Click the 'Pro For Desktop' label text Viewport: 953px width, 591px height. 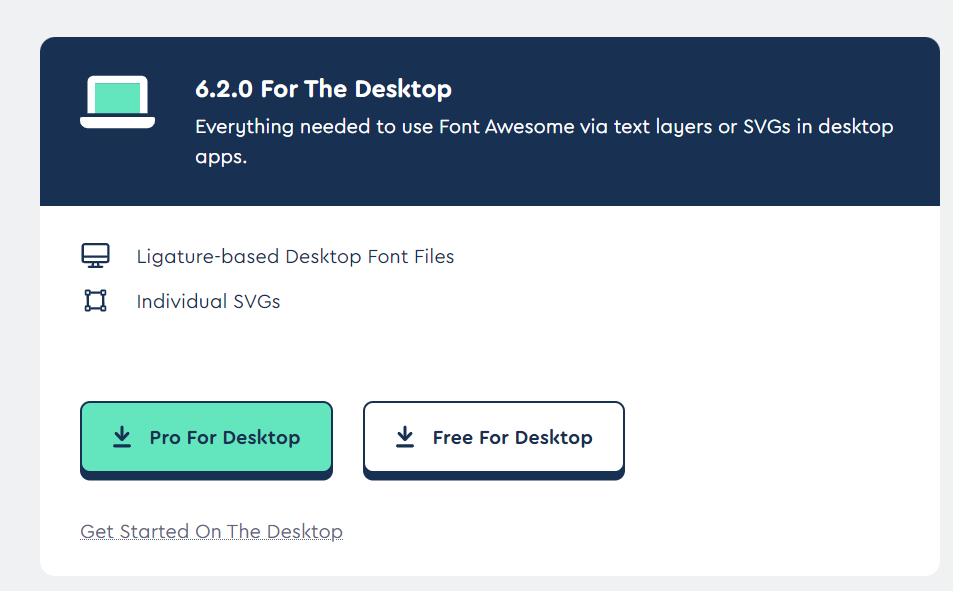225,438
